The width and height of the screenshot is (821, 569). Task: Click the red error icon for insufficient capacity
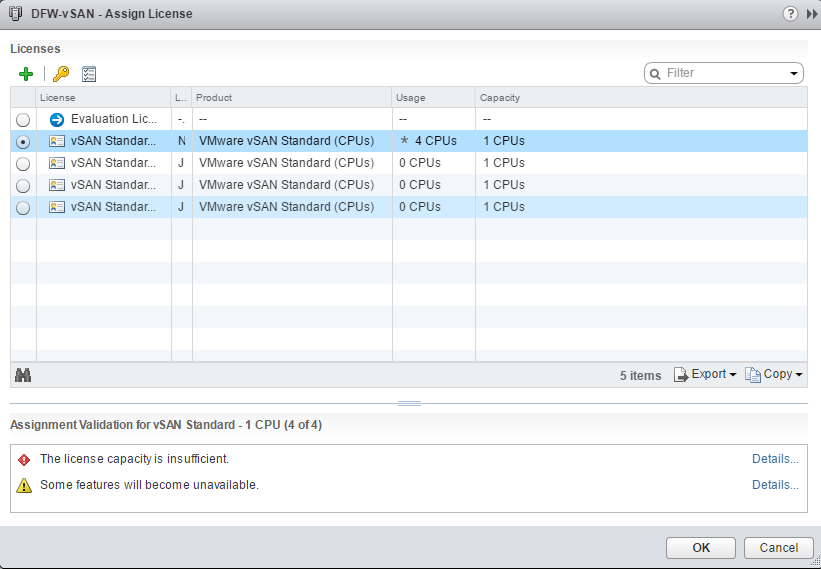tap(24, 460)
